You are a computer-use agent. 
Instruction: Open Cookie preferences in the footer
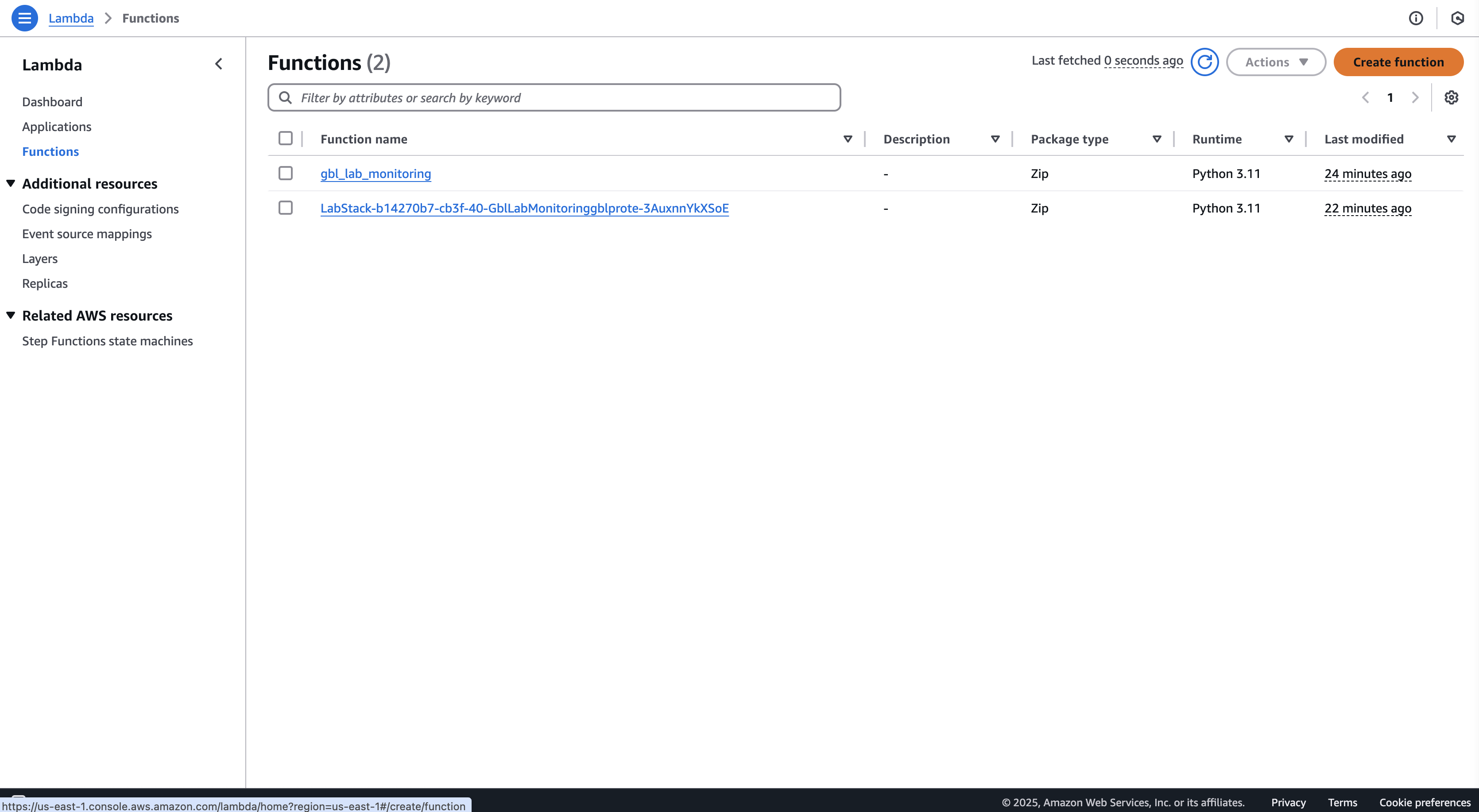1425,802
